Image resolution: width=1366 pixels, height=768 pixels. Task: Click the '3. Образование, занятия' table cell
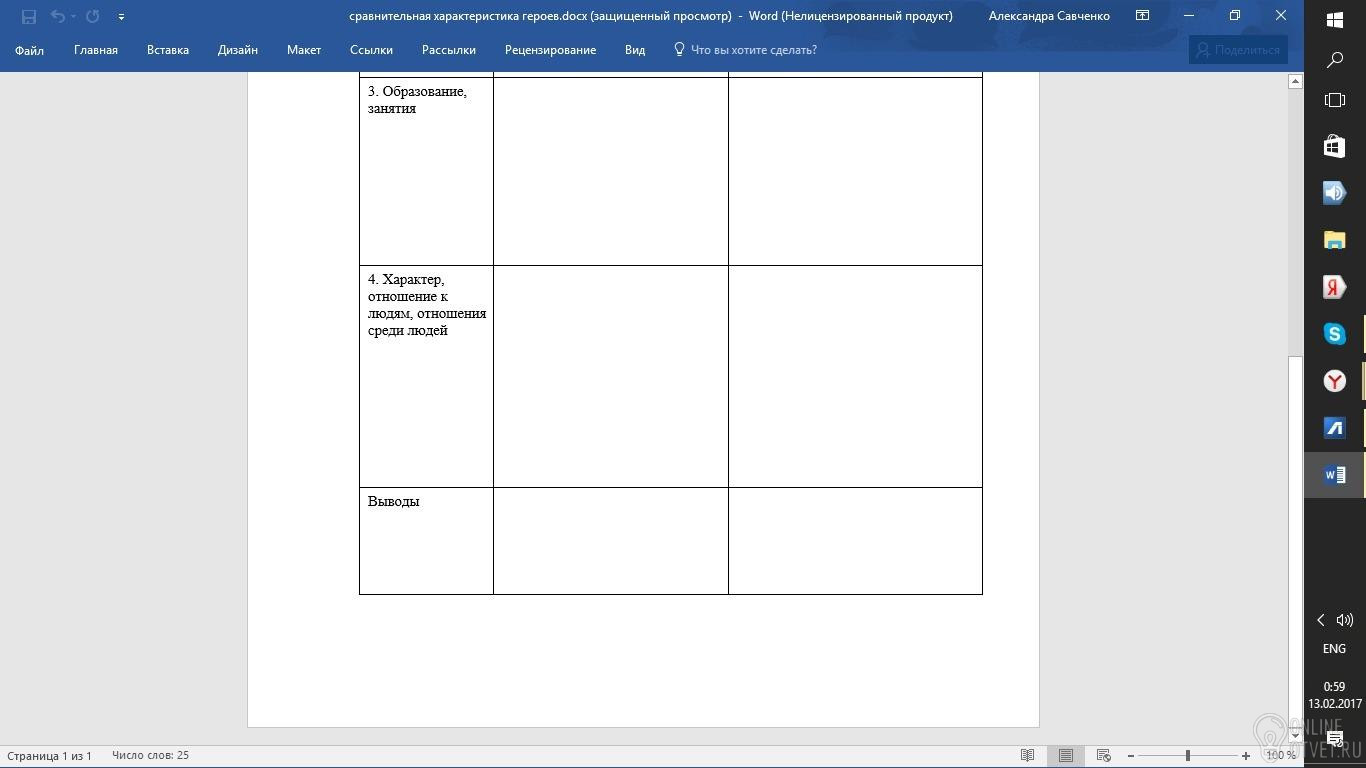click(426, 171)
